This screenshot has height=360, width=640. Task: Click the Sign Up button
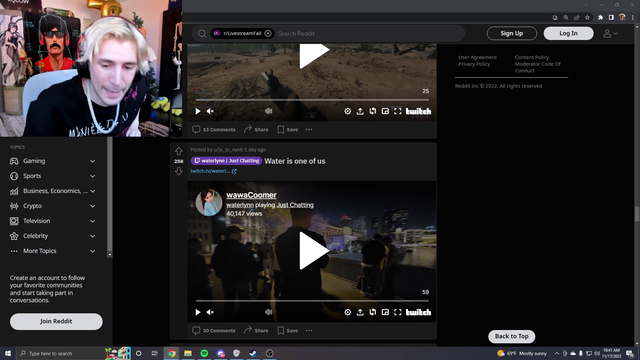(511, 33)
